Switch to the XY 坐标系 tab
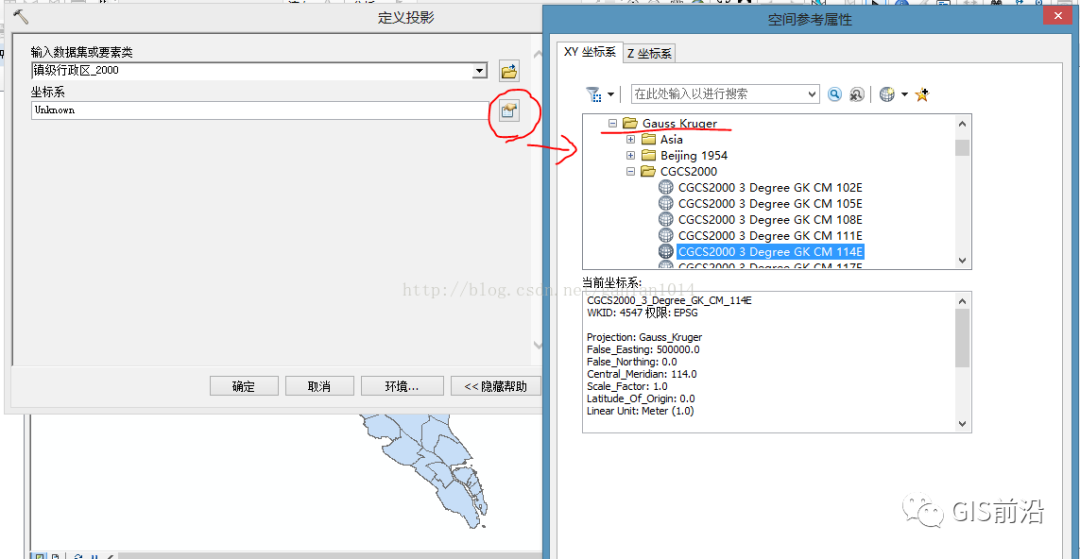The width and height of the screenshot is (1080, 559). click(x=590, y=52)
